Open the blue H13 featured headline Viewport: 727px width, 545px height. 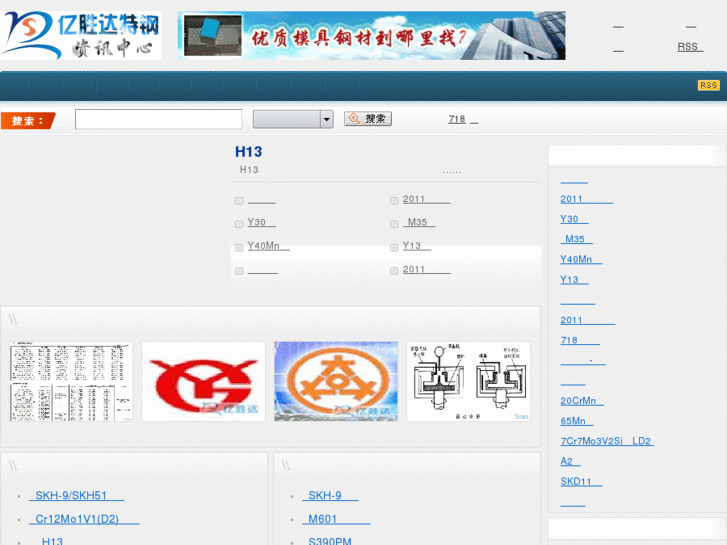coord(249,152)
